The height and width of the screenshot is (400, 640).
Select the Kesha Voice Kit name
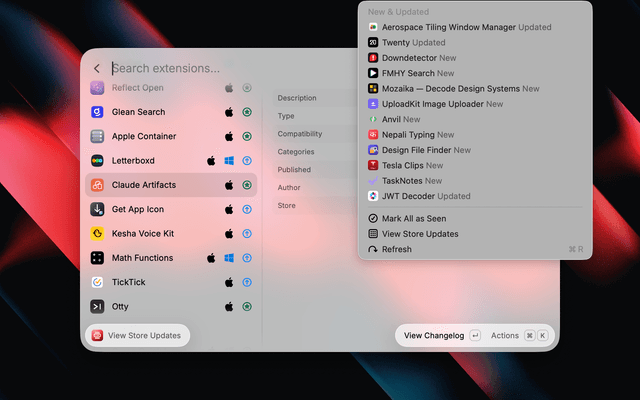pos(143,233)
